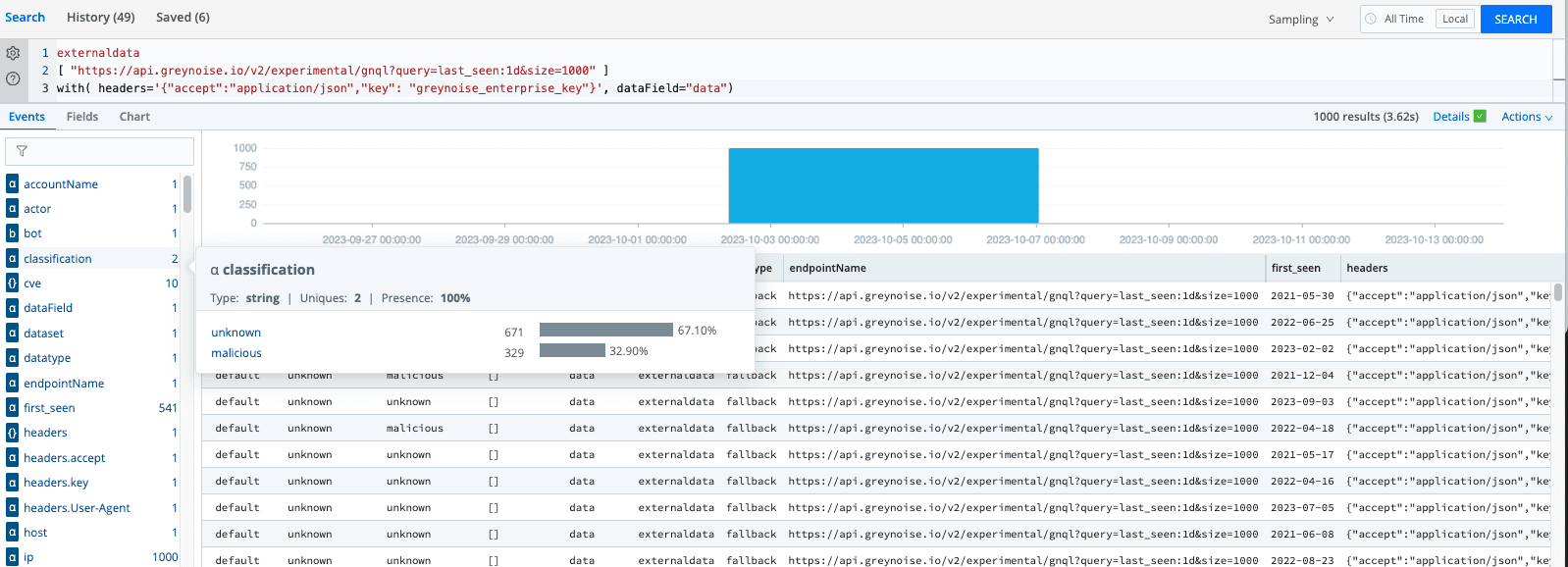Open the History (49) tab
This screenshot has width=1568, height=567.
click(x=100, y=18)
